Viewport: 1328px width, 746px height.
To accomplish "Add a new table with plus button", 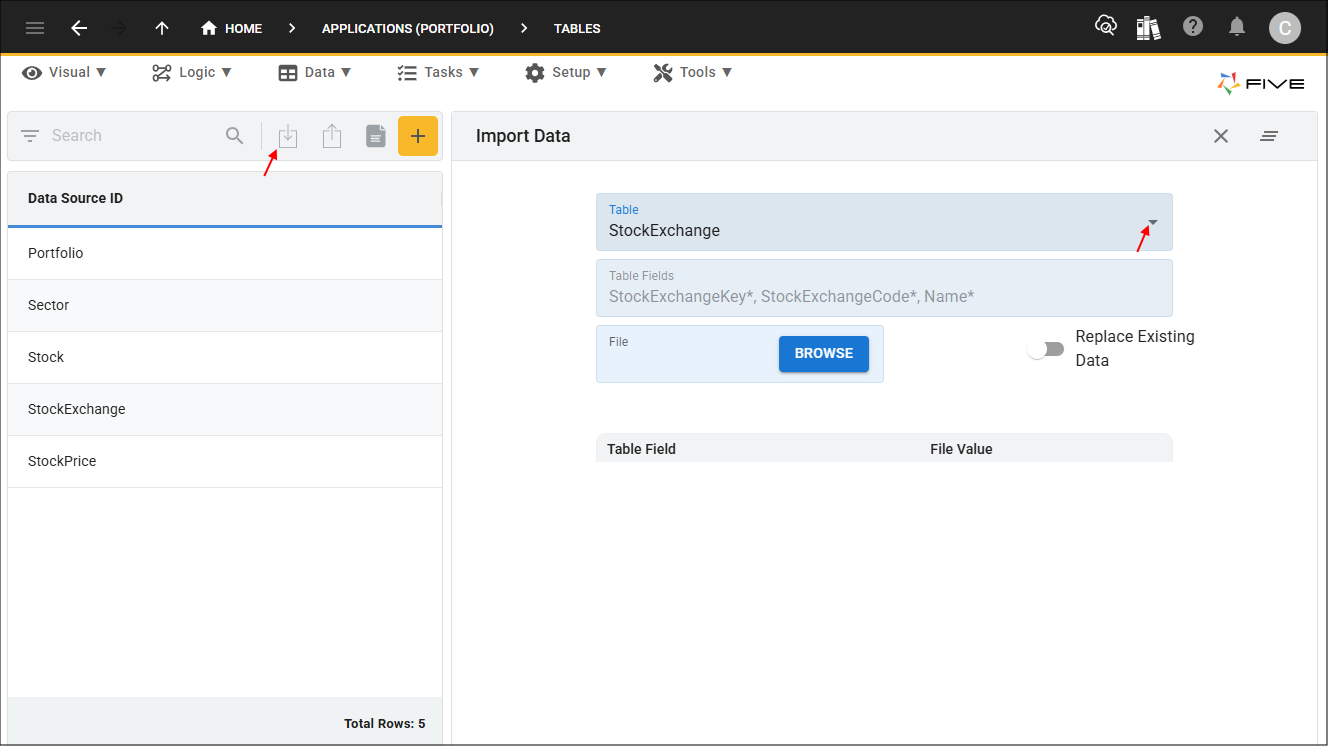I will tap(418, 136).
